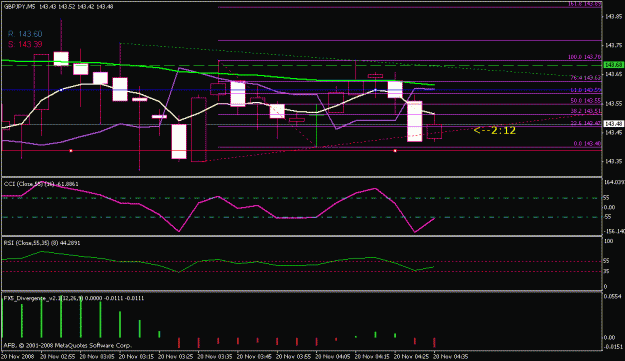The height and width of the screenshot is (361, 625).
Task: Click 100 on the RSI scale
Action: tap(609, 241)
